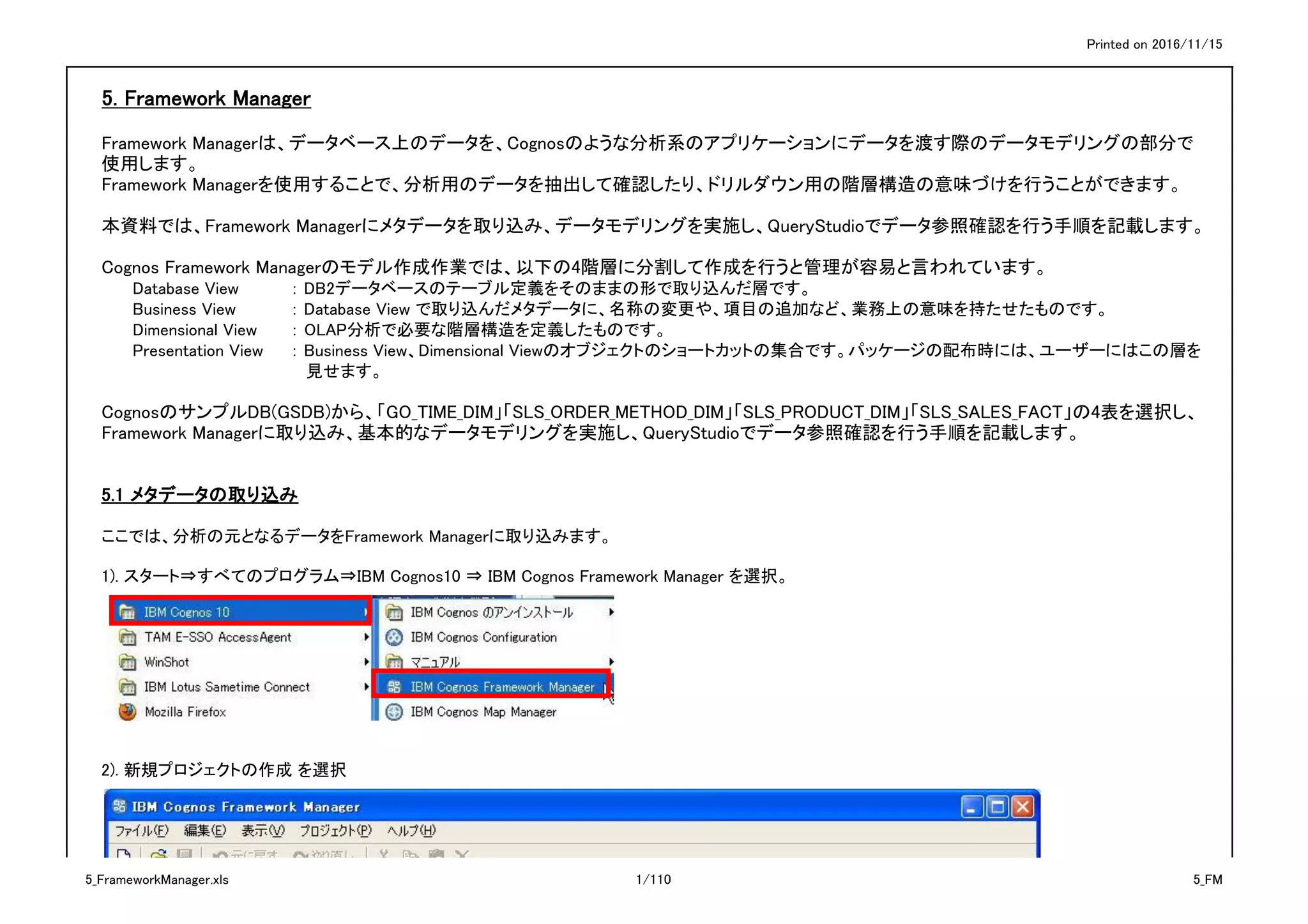Click the '5. Framework Manager' heading
Screen dimensions: 1308x924
click(206, 98)
